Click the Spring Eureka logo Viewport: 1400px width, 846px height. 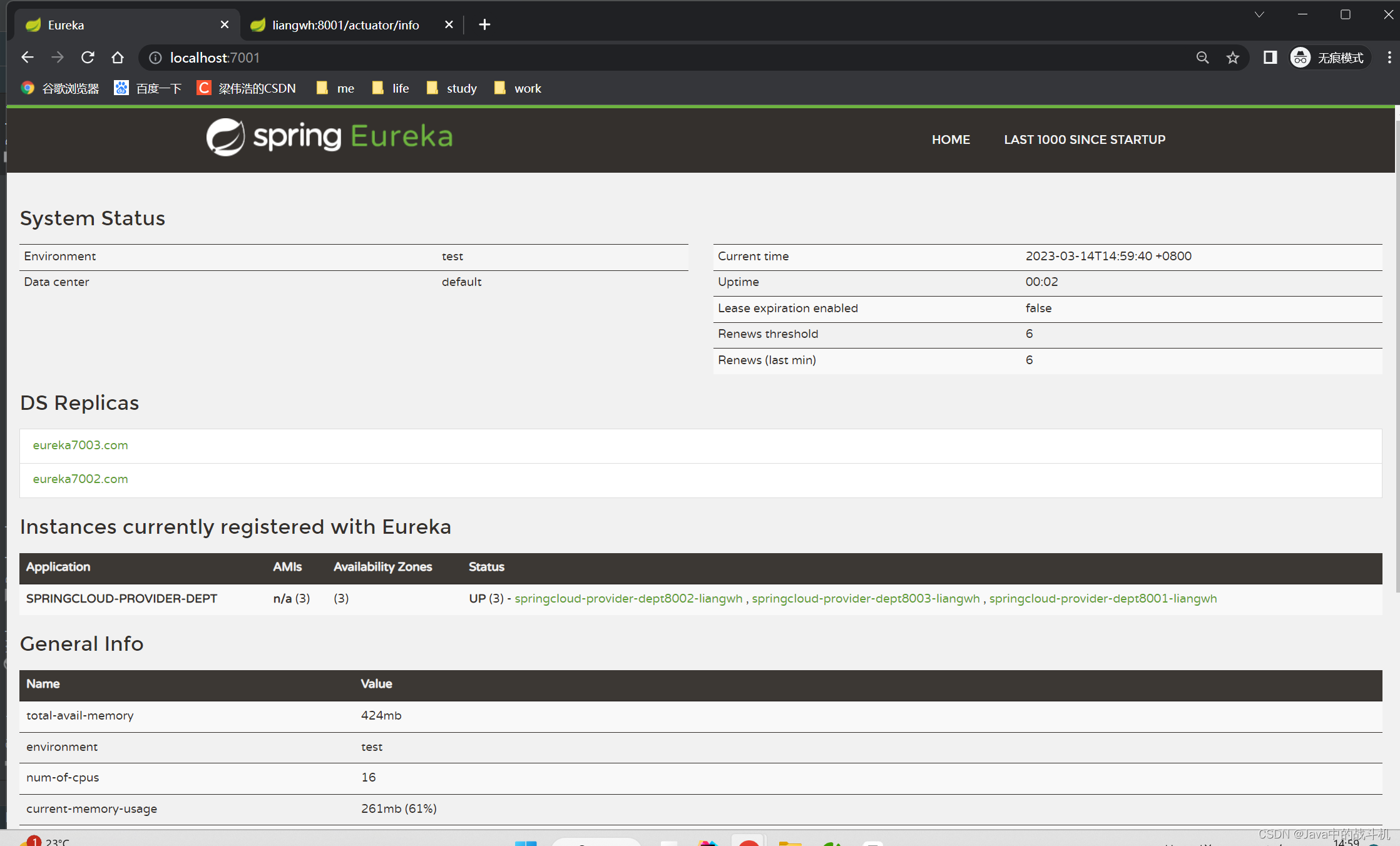pos(329,137)
